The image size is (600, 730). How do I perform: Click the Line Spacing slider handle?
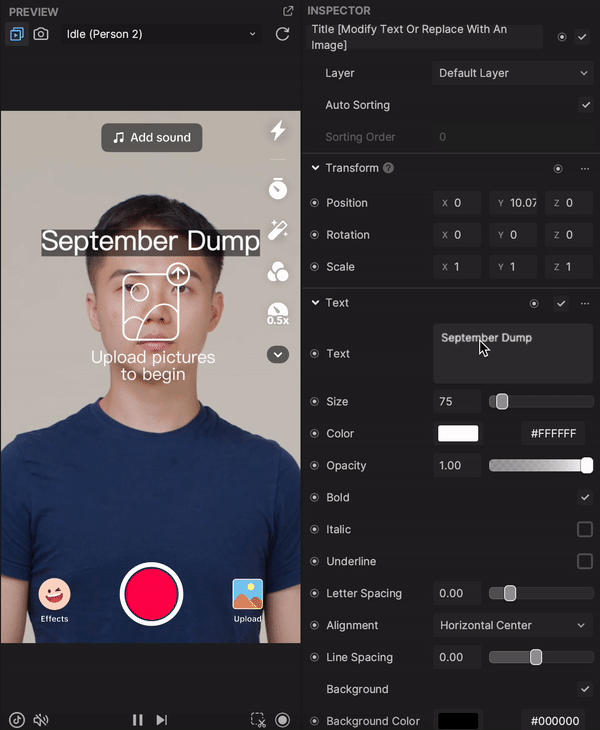click(x=536, y=657)
